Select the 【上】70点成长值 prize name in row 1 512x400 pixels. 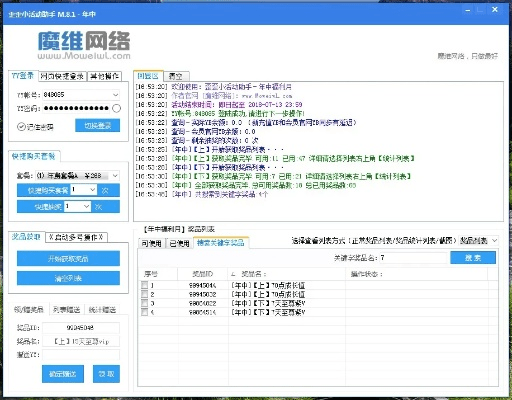pos(268,285)
